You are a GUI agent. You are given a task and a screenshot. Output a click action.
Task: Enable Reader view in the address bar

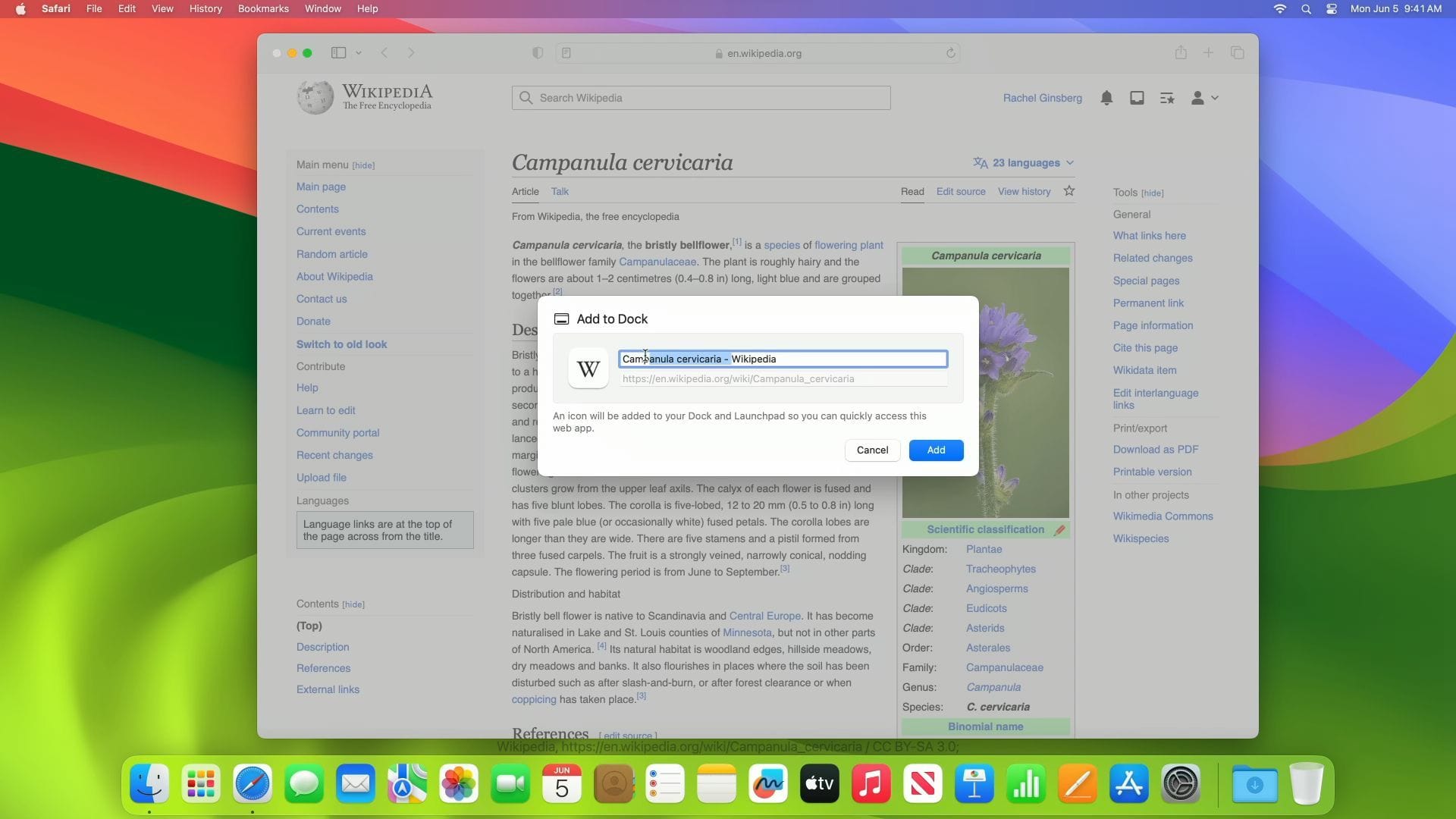click(566, 53)
